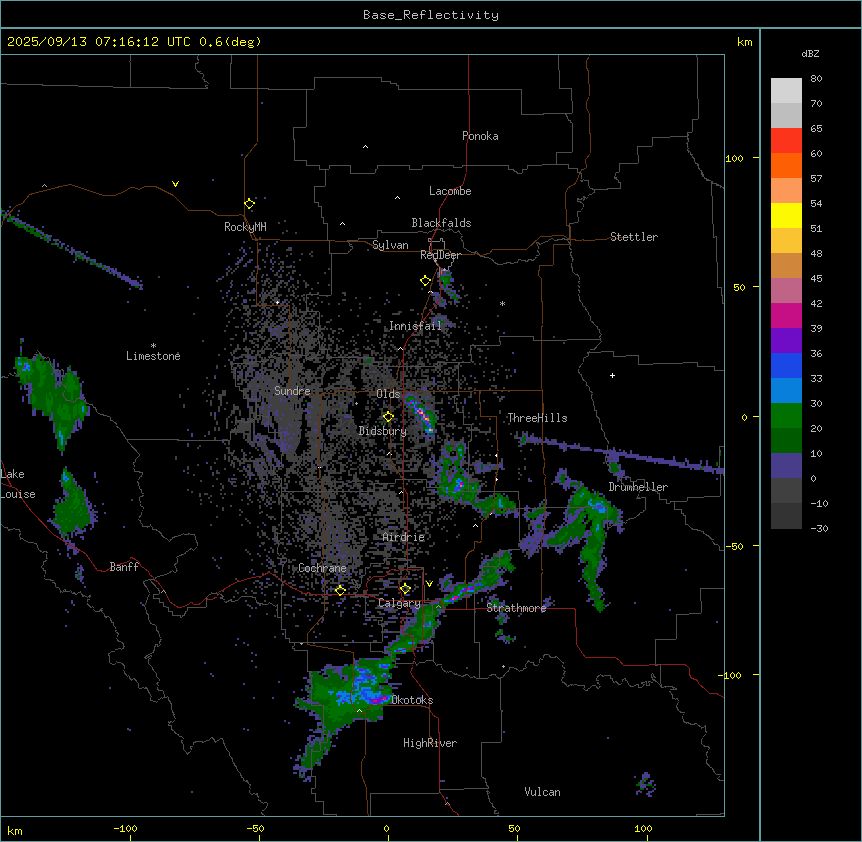Click the Airdrie city label
Image resolution: width=862 pixels, height=842 pixels.
click(404, 537)
